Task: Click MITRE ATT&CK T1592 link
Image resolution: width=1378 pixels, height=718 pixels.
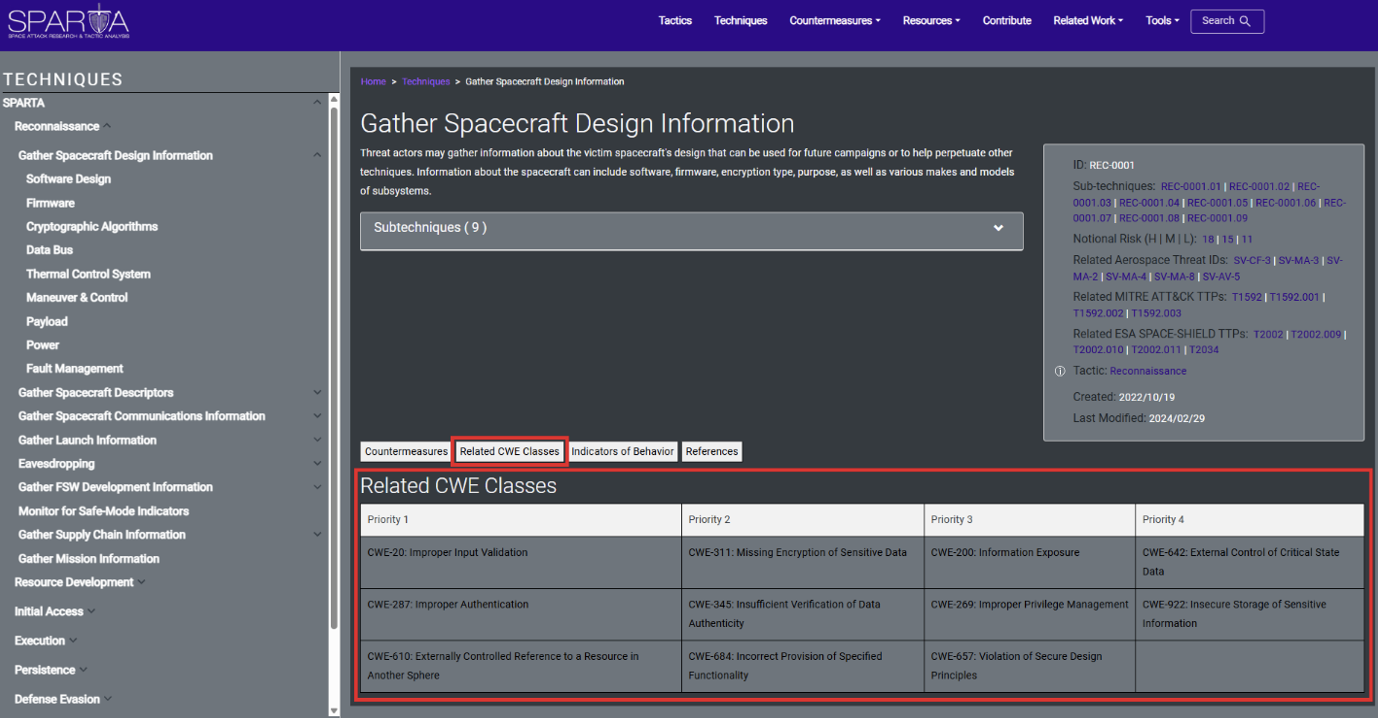Action: [1247, 298]
